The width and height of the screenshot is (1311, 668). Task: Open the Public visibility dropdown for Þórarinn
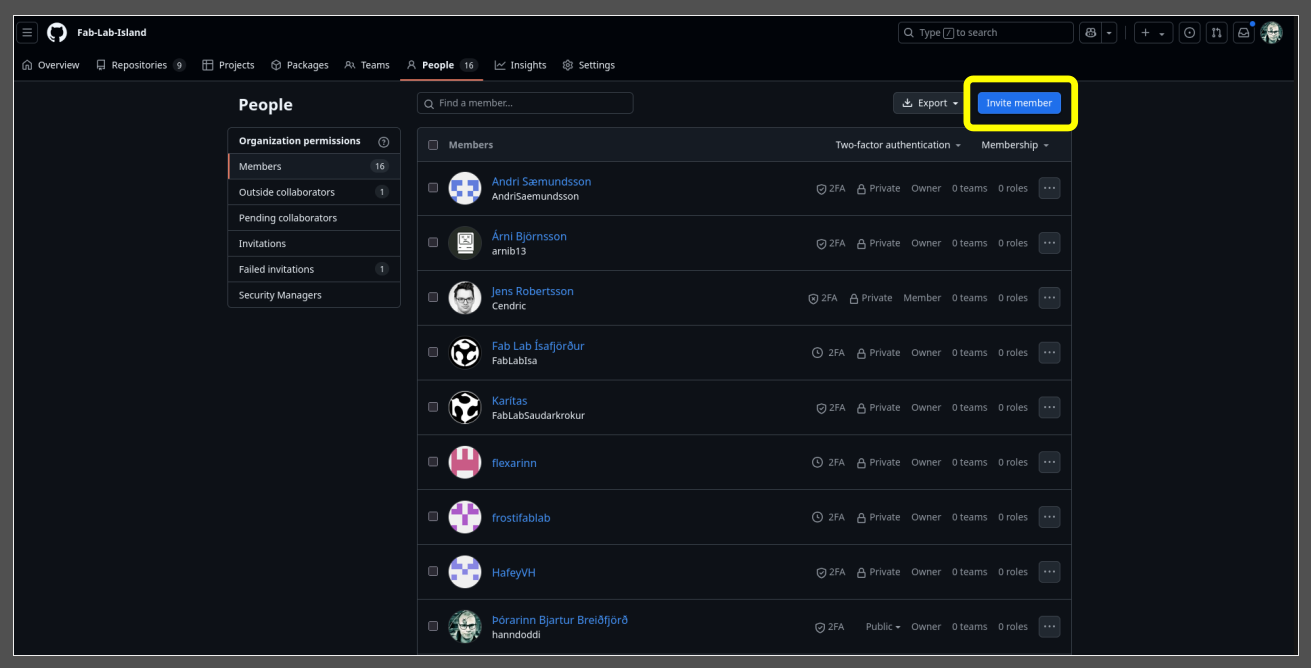883,627
